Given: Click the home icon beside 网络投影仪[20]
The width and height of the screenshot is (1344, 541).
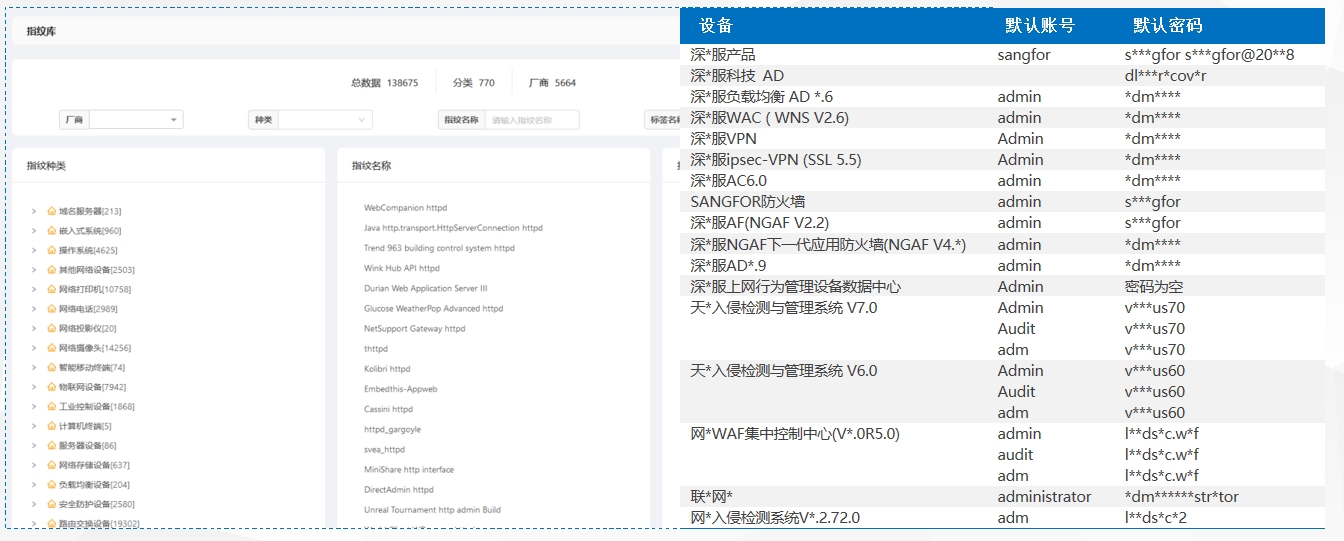Looking at the screenshot, I should [x=52, y=328].
